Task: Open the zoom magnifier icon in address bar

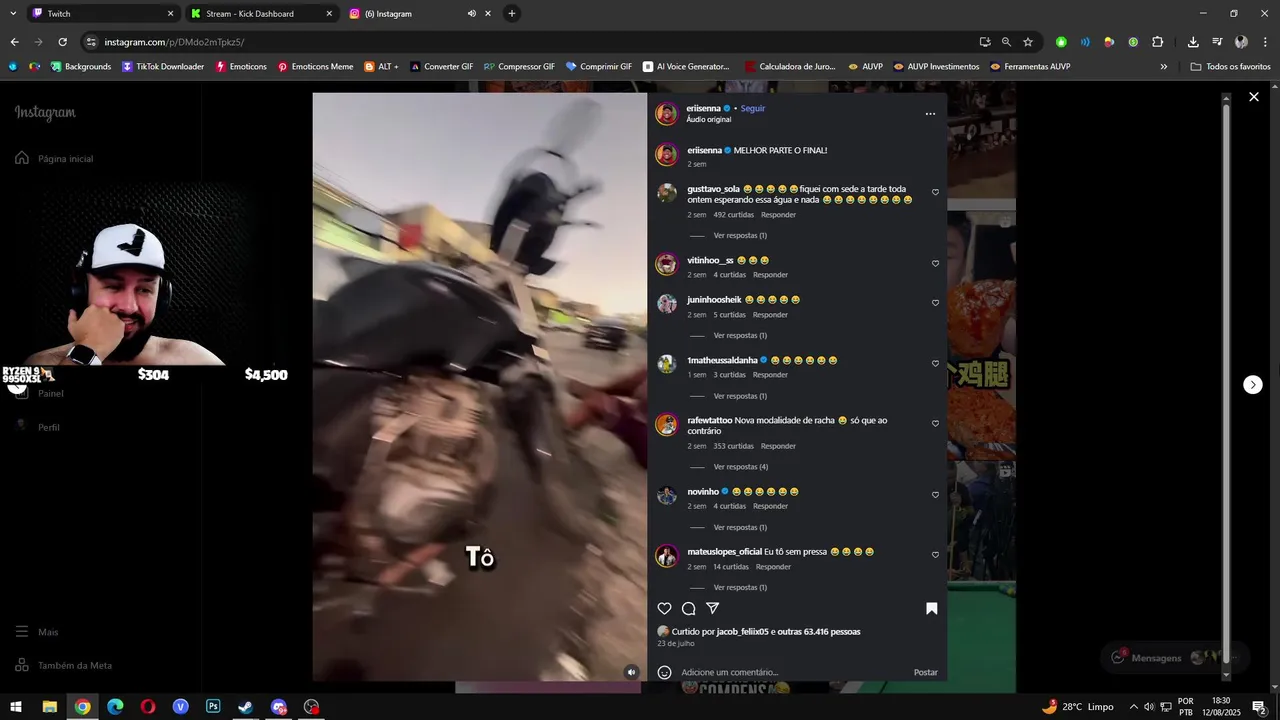Action: 1006,42
